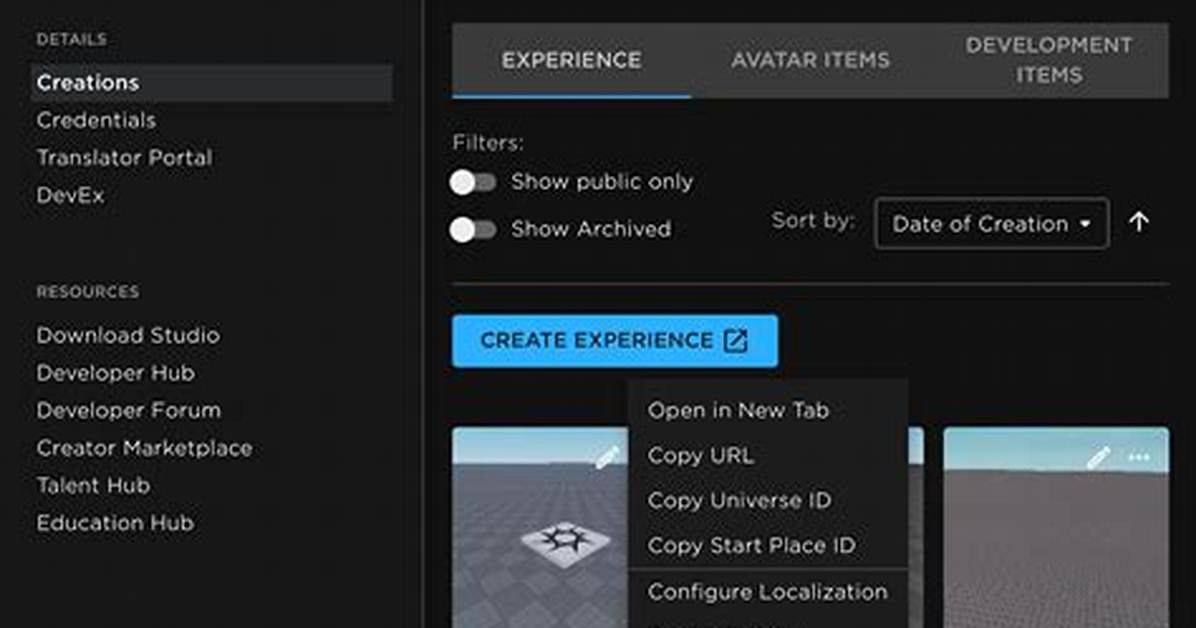Screen dimensions: 1196x628
Task: Switch to the Development Items tab
Action: click(x=1049, y=60)
